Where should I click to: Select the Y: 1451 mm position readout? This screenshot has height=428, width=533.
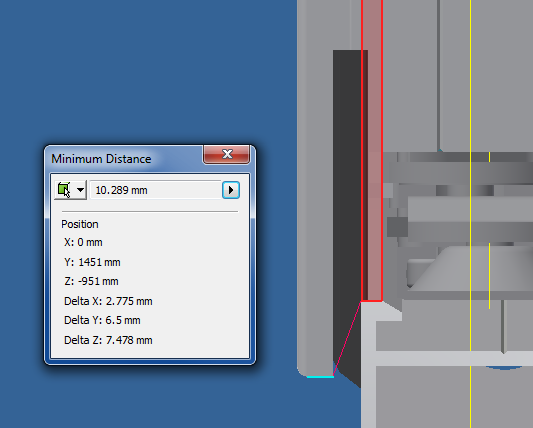tap(92, 262)
